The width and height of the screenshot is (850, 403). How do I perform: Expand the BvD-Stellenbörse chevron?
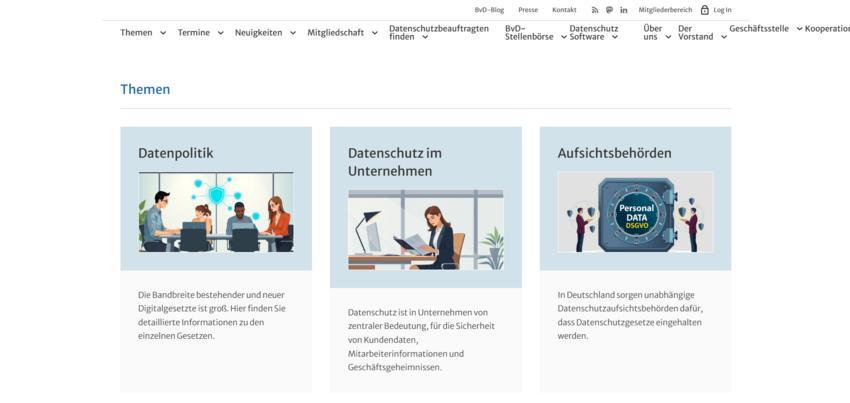[563, 37]
